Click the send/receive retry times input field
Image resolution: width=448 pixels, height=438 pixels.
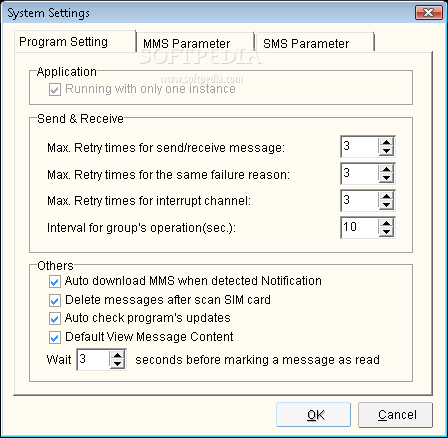[x=360, y=147]
